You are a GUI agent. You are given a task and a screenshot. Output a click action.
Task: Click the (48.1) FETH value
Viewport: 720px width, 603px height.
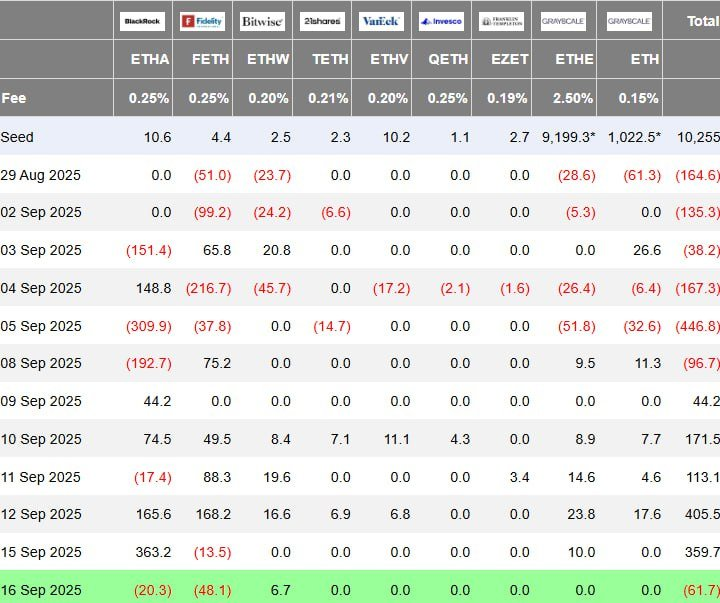coord(213,590)
